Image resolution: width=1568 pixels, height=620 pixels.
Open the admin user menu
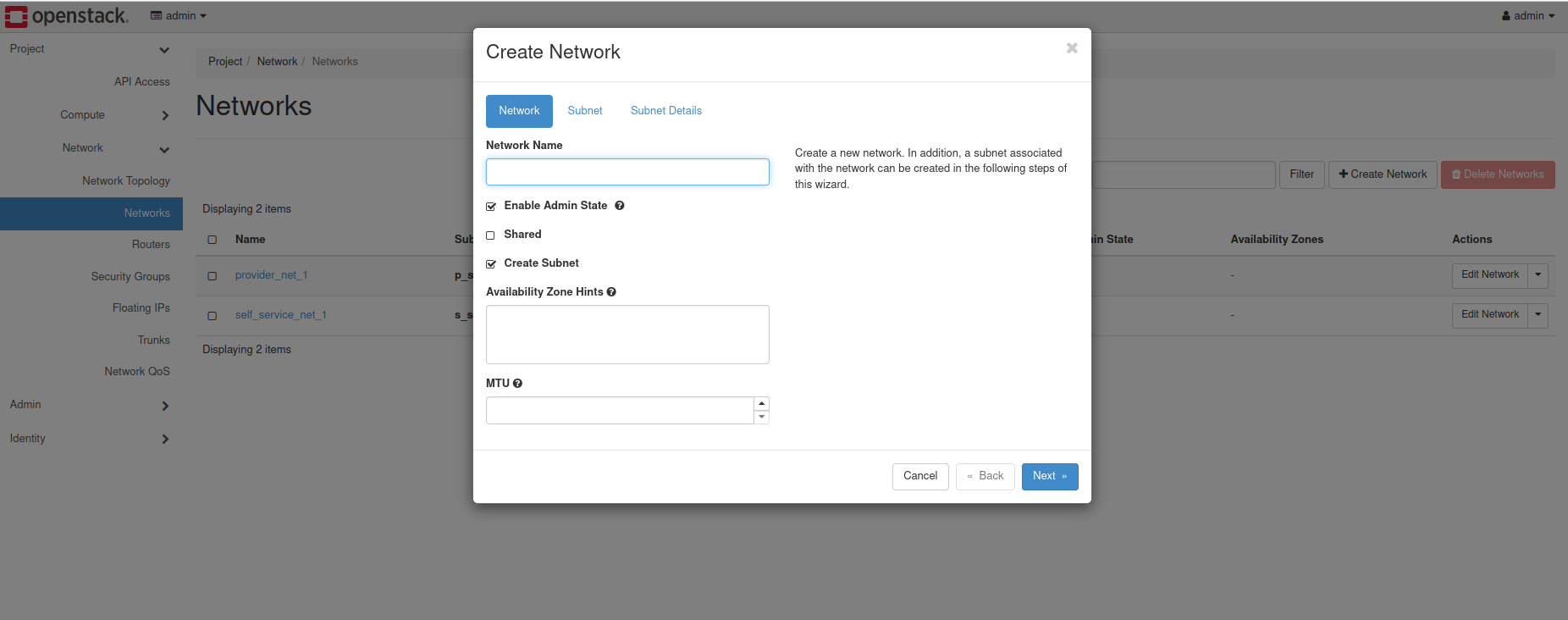pos(1528,16)
